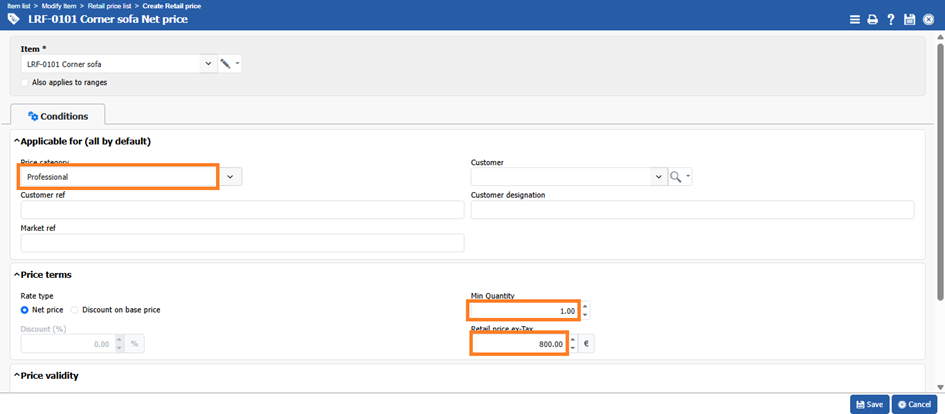Click the print icon in header
Image resolution: width=945 pixels, height=414 pixels.
(x=872, y=19)
